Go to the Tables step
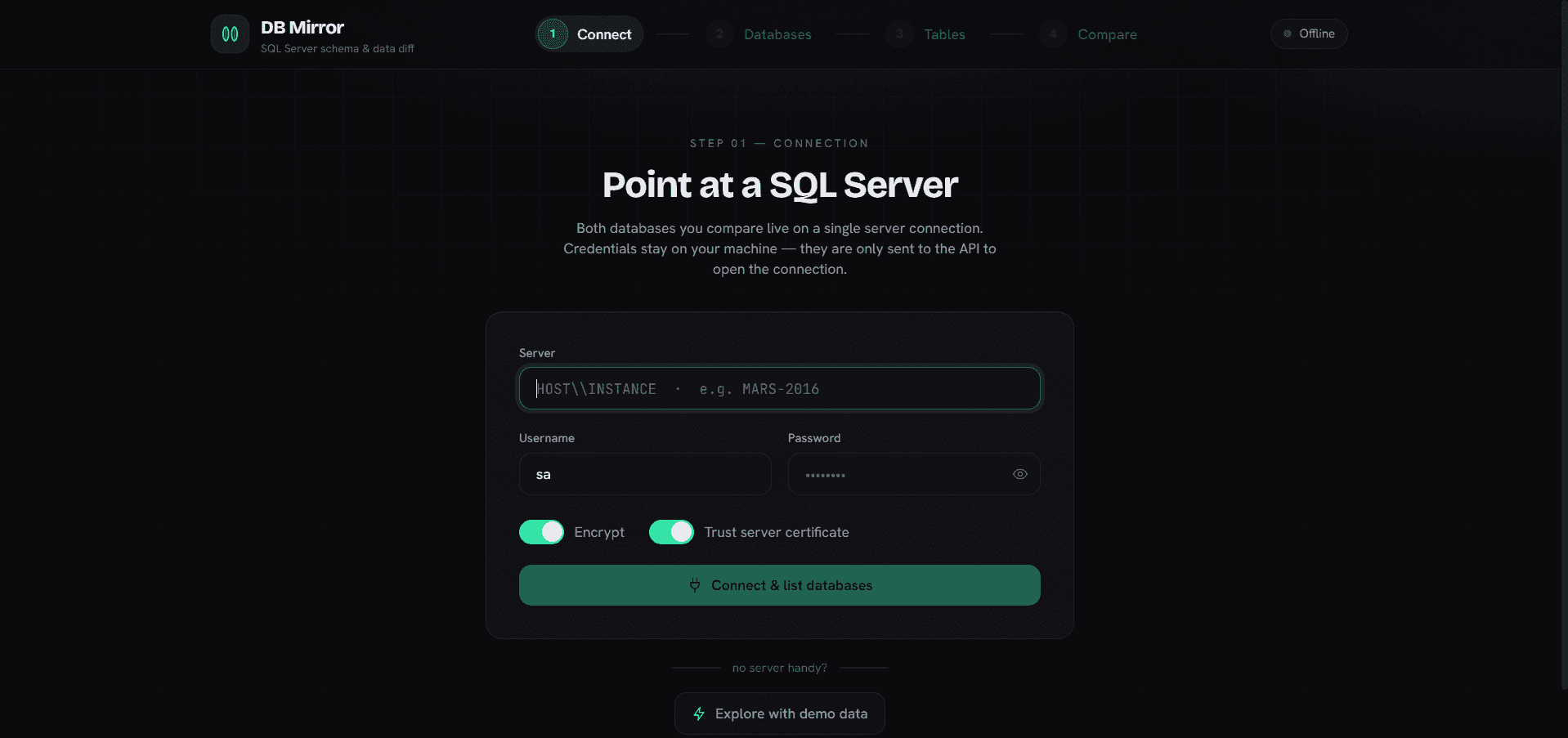 click(x=926, y=34)
